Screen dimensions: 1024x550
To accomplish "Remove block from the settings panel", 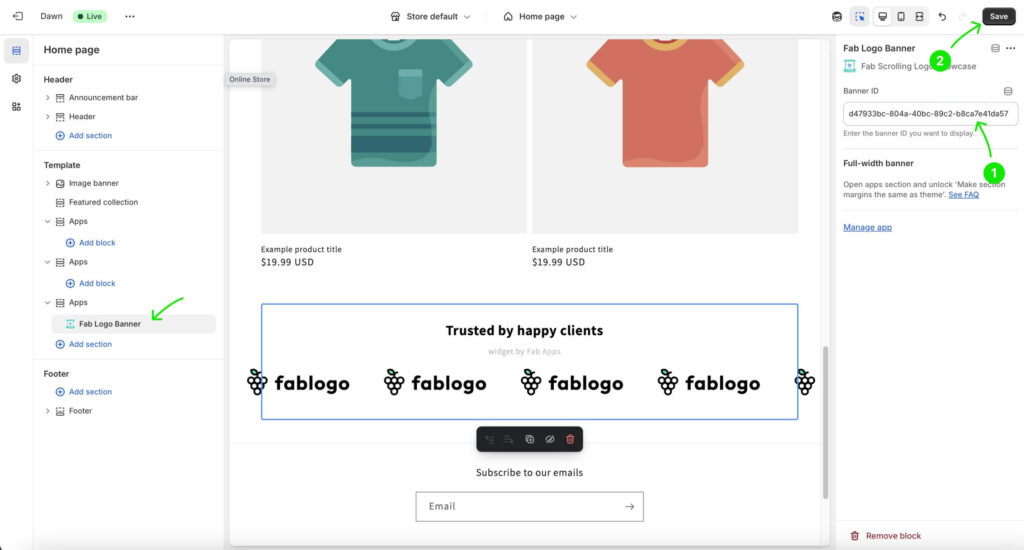I will pyautogui.click(x=886, y=536).
